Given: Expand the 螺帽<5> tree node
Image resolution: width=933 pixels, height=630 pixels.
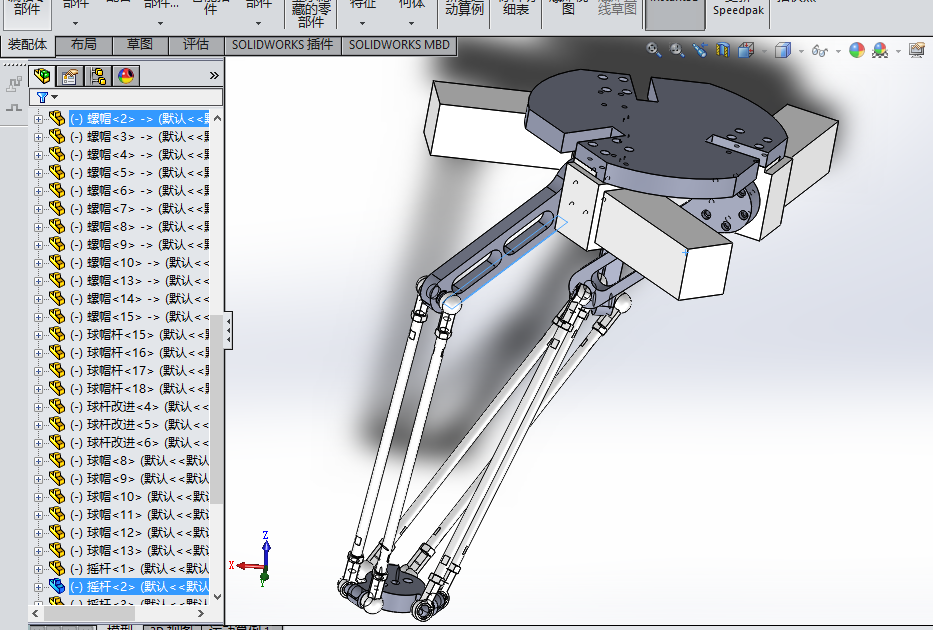Looking at the screenshot, I should point(39,173).
